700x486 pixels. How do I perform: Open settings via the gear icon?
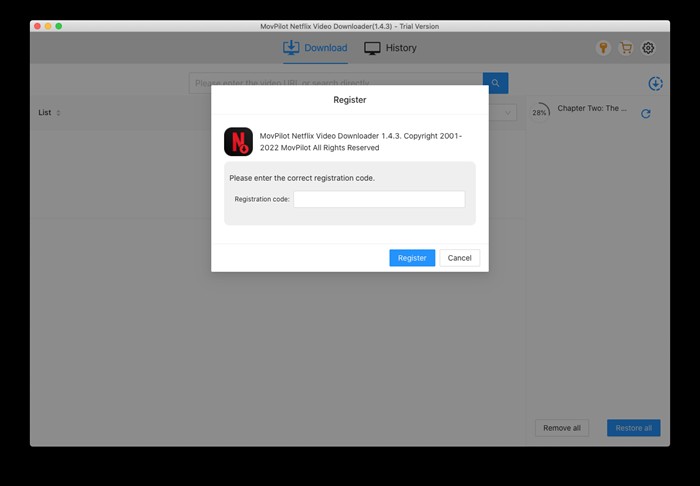(x=648, y=48)
